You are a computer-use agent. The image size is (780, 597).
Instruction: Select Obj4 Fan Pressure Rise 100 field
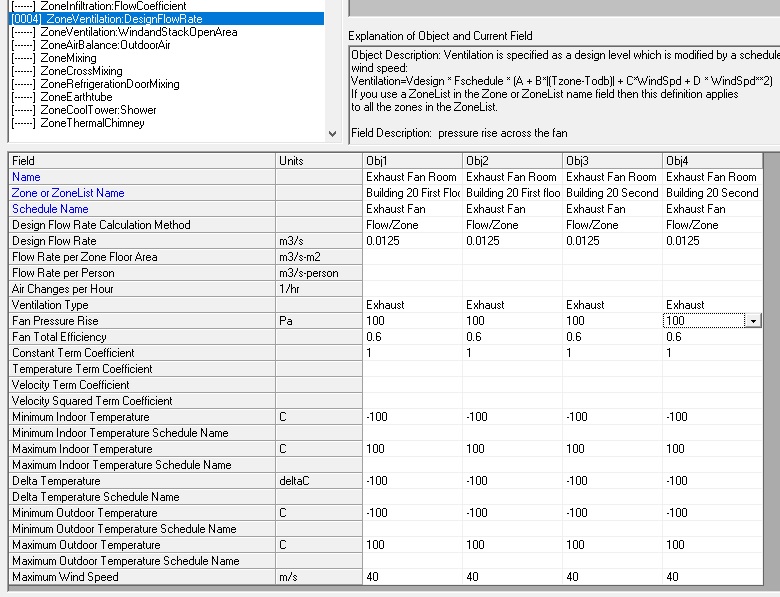(704, 321)
